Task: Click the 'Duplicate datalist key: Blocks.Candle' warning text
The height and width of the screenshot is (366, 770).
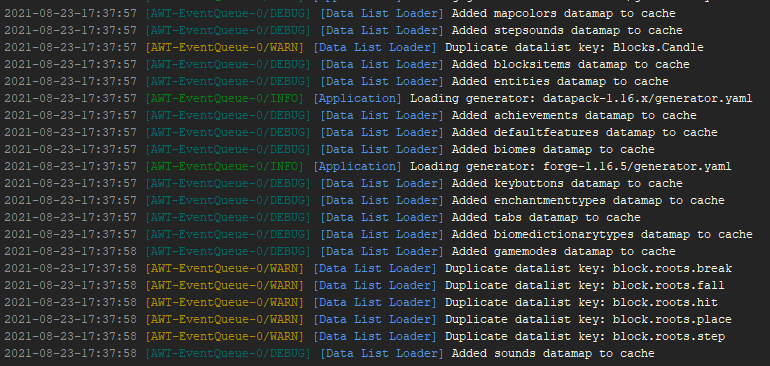Action: coord(574,48)
